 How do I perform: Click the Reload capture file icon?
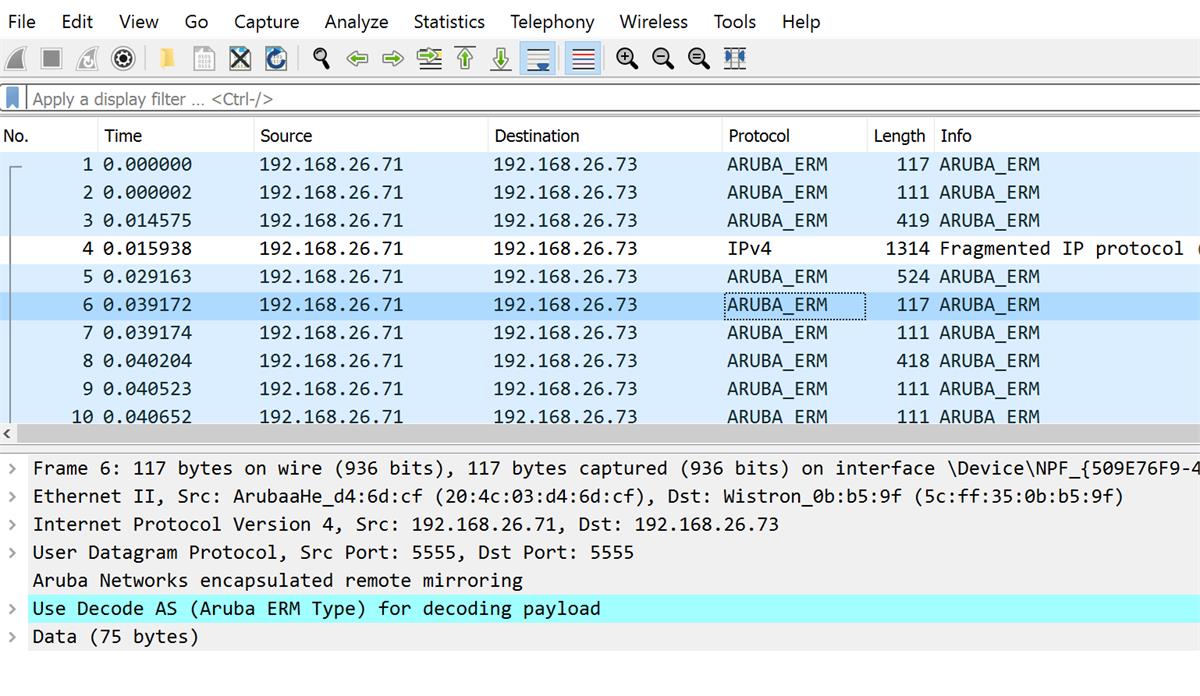point(277,58)
